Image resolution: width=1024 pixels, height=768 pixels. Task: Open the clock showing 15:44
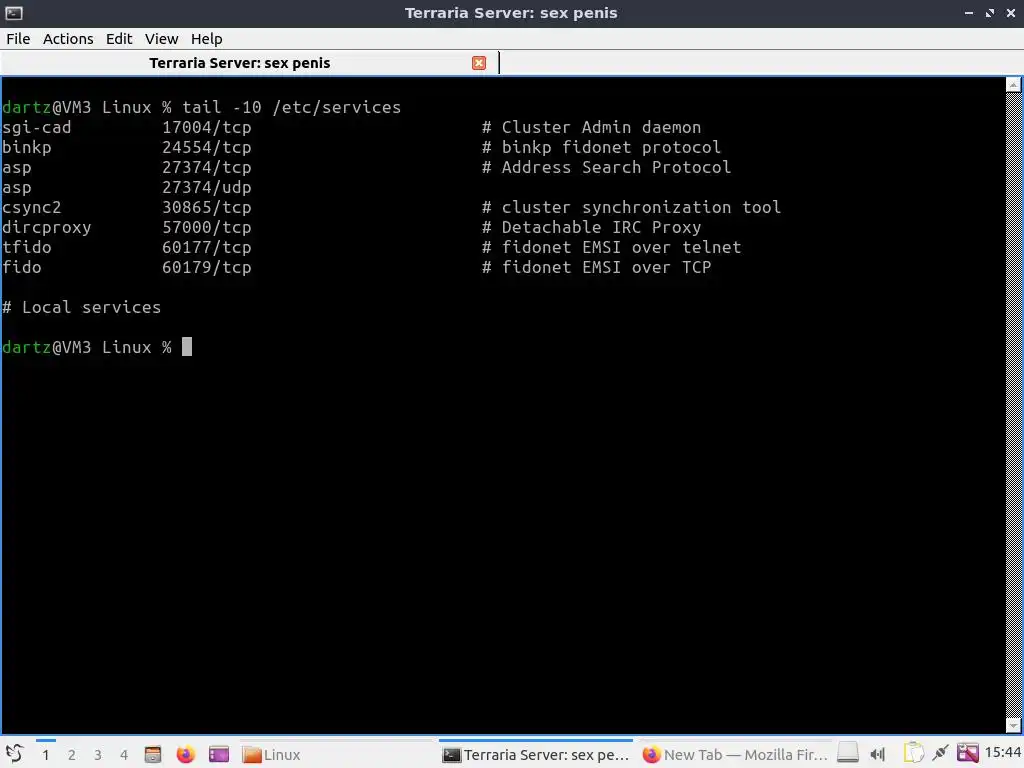pyautogui.click(x=1002, y=754)
